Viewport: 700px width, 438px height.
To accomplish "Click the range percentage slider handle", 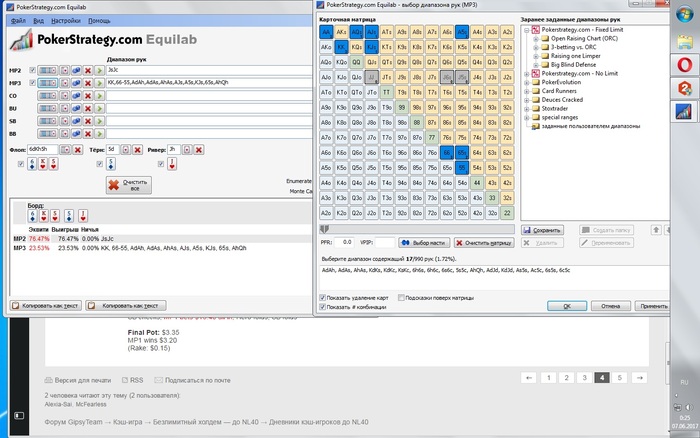I will coord(325,229).
